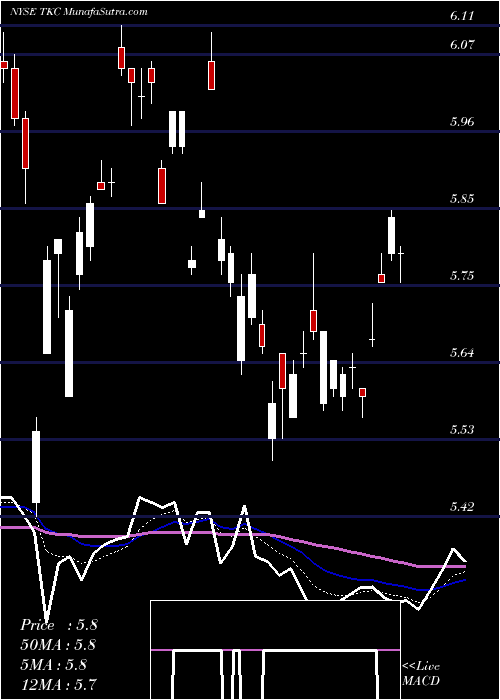Select the 5.53 price level label
The height and width of the screenshot is (700, 500).
[x=462, y=429]
